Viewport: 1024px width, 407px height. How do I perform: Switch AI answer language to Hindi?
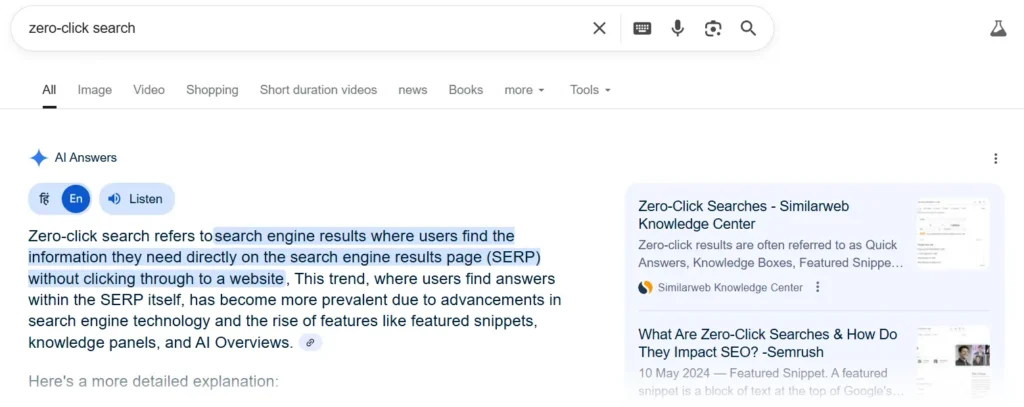(x=45, y=199)
